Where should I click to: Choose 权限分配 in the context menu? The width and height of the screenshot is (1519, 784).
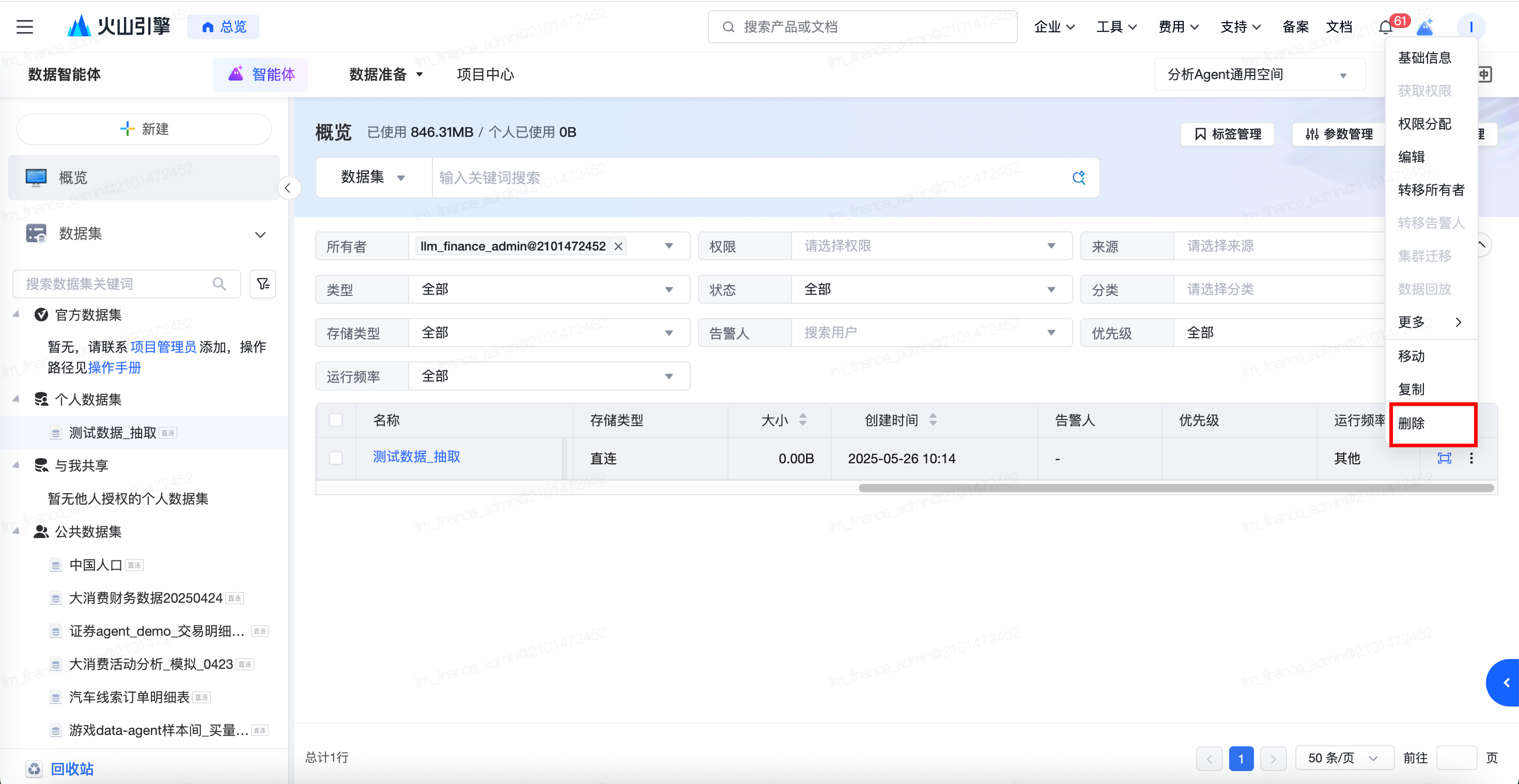[1424, 124]
